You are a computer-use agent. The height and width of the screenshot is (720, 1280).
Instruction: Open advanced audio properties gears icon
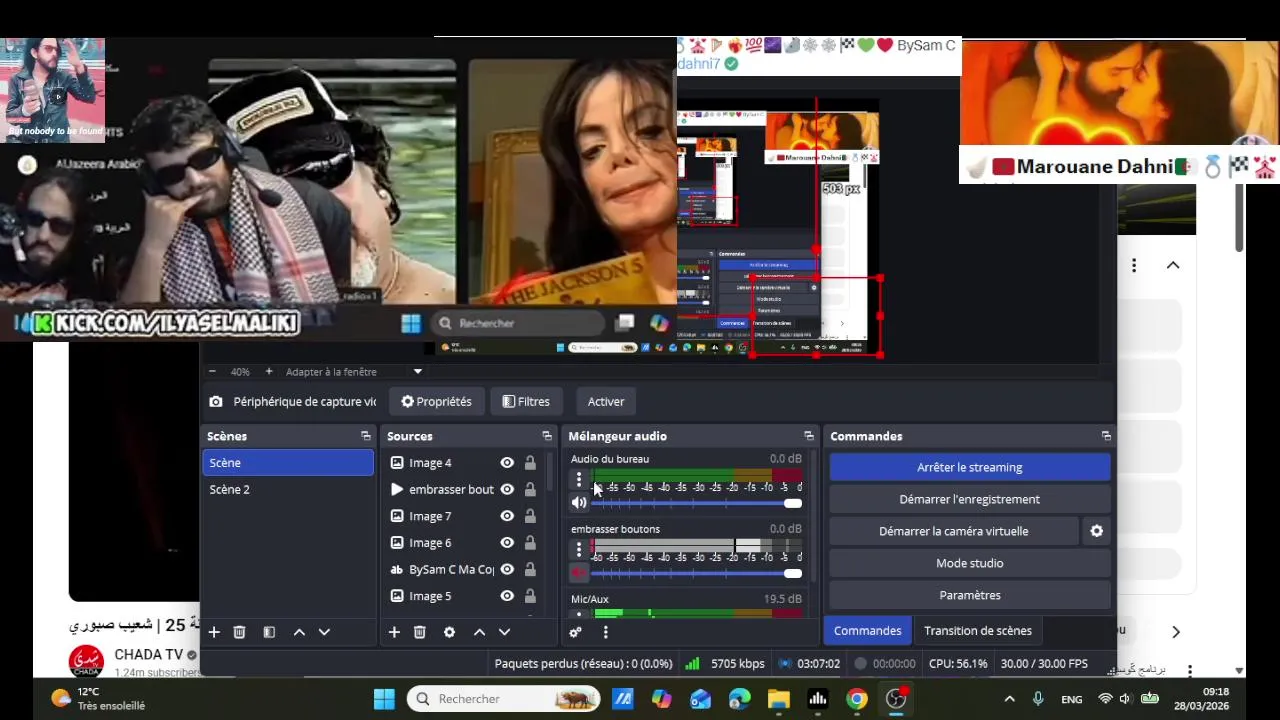click(575, 632)
